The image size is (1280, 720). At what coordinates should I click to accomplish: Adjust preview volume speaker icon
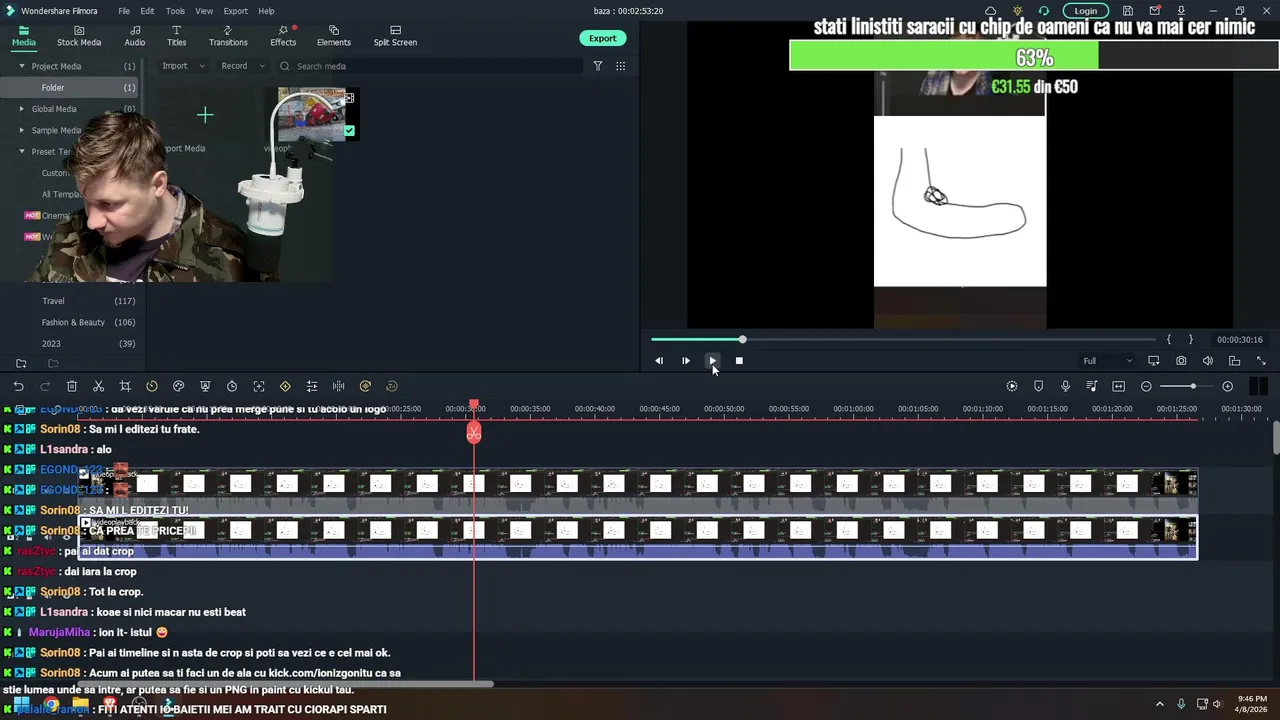tap(1208, 361)
